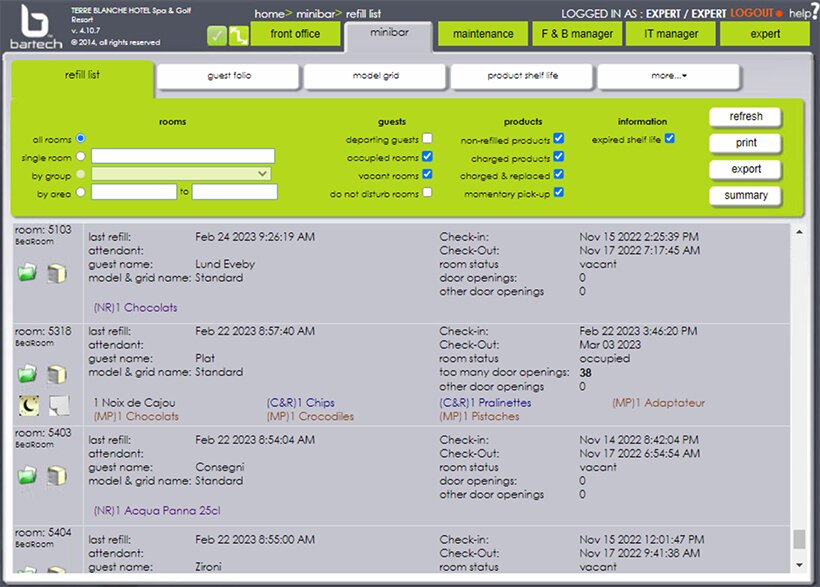820x587 pixels.
Task: Click the green swap arrows icon in header
Action: coord(238,36)
